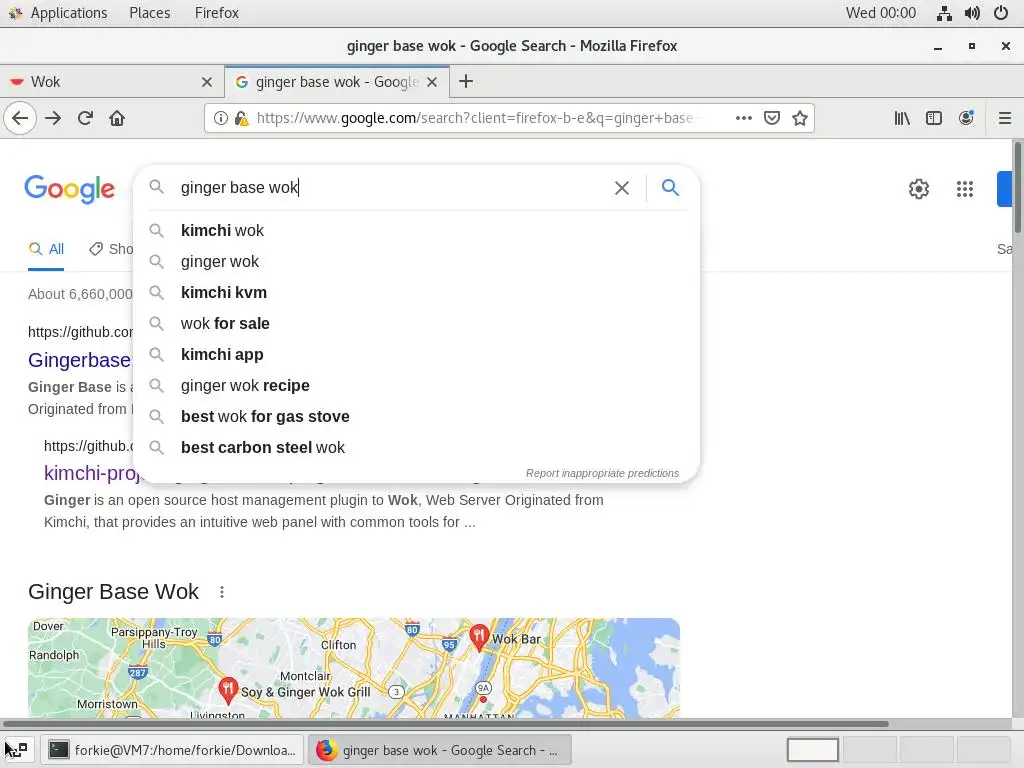Click the power icon in top panel
Image resolution: width=1024 pixels, height=768 pixels.
1001,13
